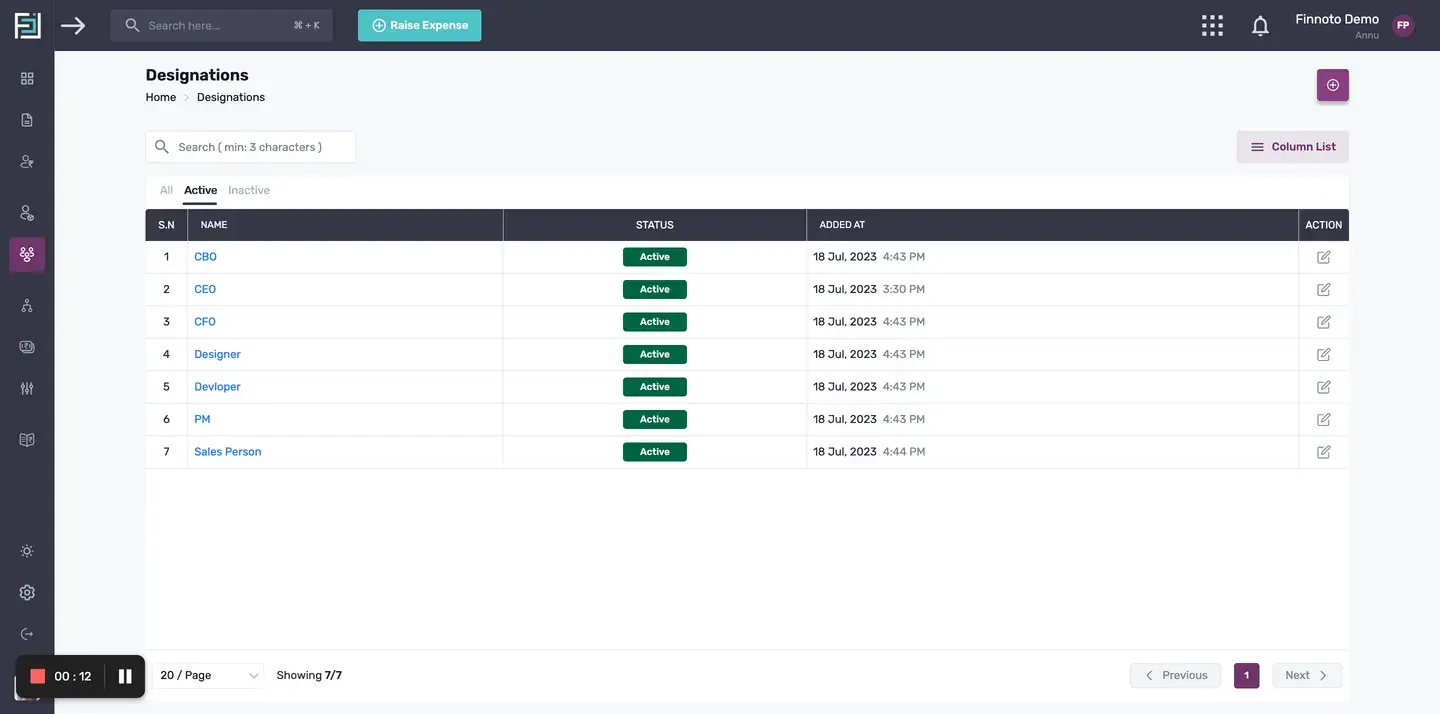This screenshot has height=714, width=1440.
Task: Pause the screen recording
Action: (125, 676)
